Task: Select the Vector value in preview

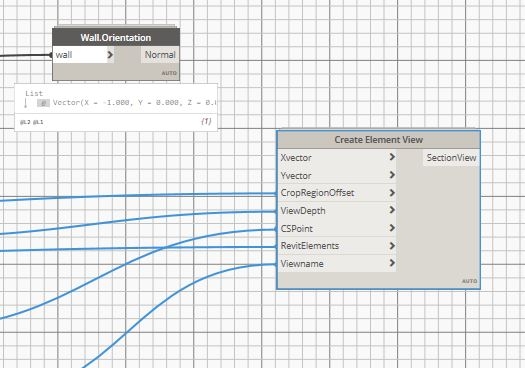Action: (x=134, y=103)
